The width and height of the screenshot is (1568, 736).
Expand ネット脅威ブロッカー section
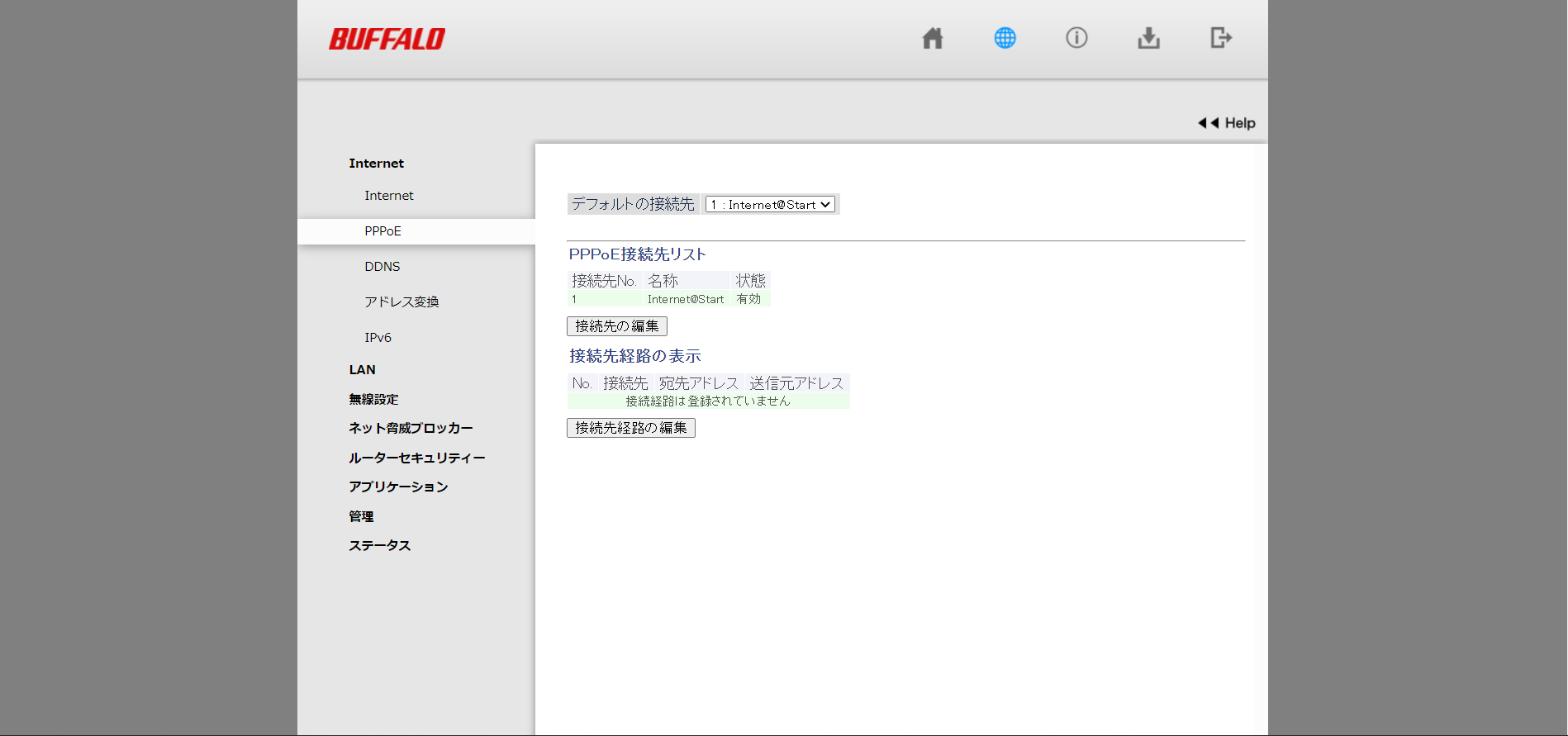coord(411,428)
